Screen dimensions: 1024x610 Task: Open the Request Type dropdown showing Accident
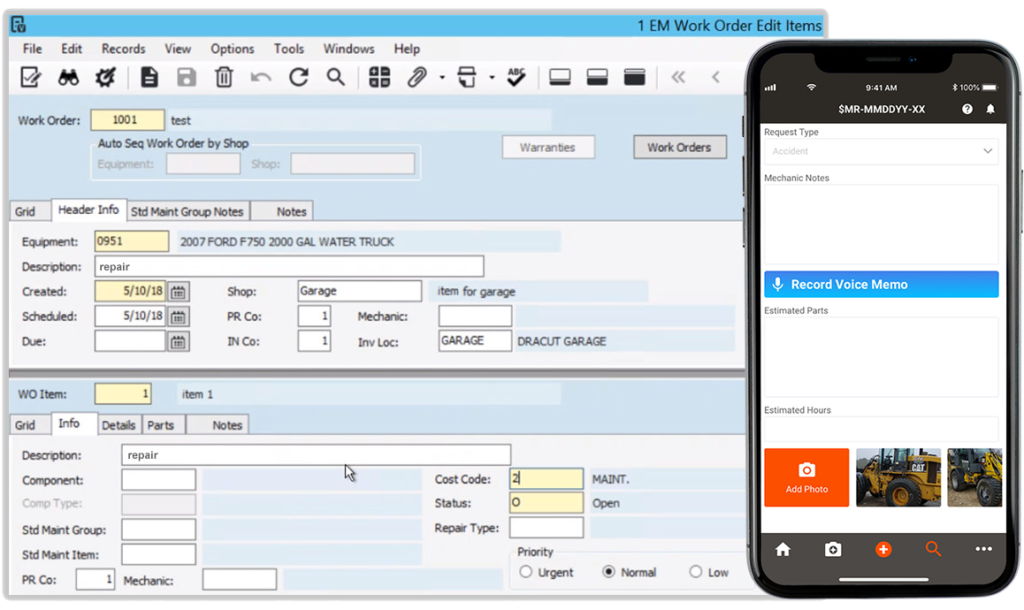click(x=880, y=149)
